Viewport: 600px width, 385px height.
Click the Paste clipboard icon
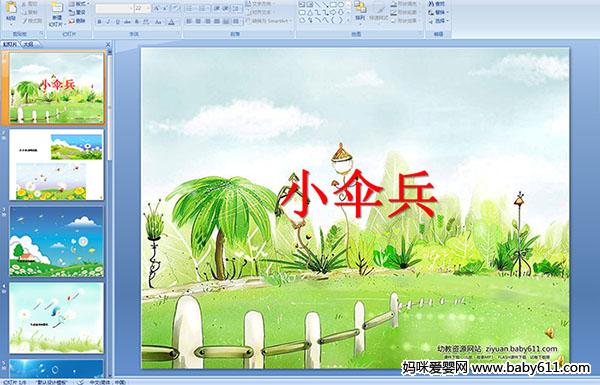click(x=11, y=8)
